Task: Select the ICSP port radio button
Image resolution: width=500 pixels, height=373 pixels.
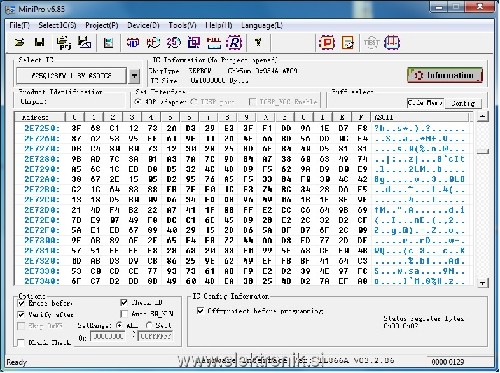Action: (x=194, y=102)
